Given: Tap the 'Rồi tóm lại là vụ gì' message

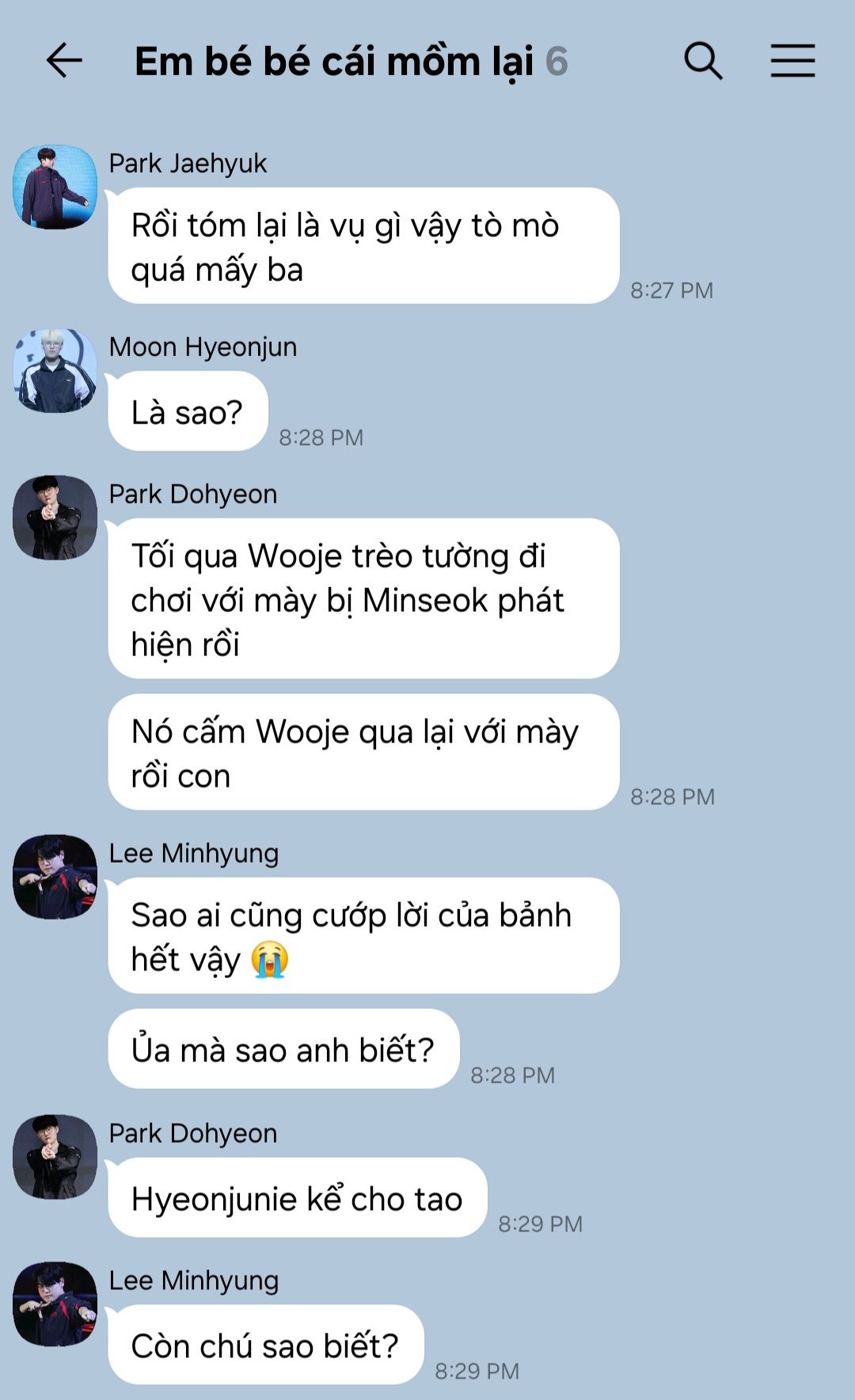Looking at the screenshot, I should pos(363,246).
